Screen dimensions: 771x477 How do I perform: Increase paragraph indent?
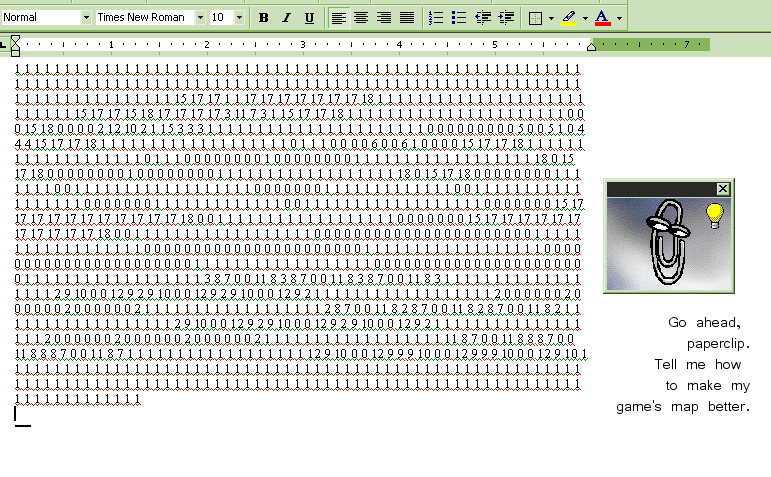[x=506, y=18]
